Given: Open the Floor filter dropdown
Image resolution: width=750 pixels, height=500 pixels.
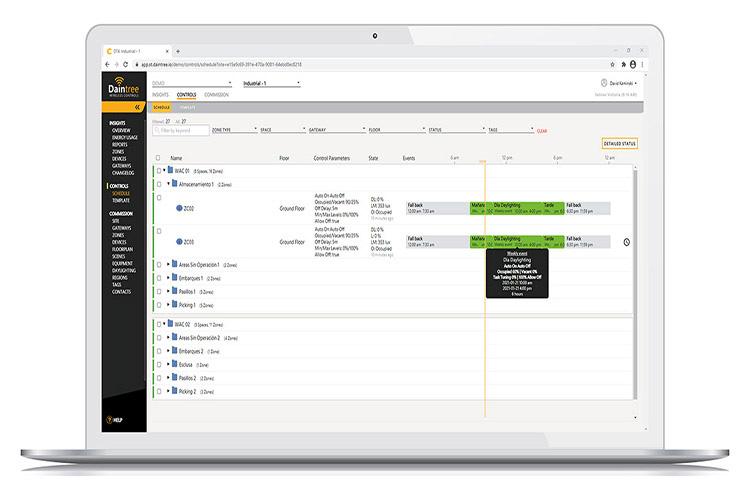Looking at the screenshot, I should click(x=397, y=130).
